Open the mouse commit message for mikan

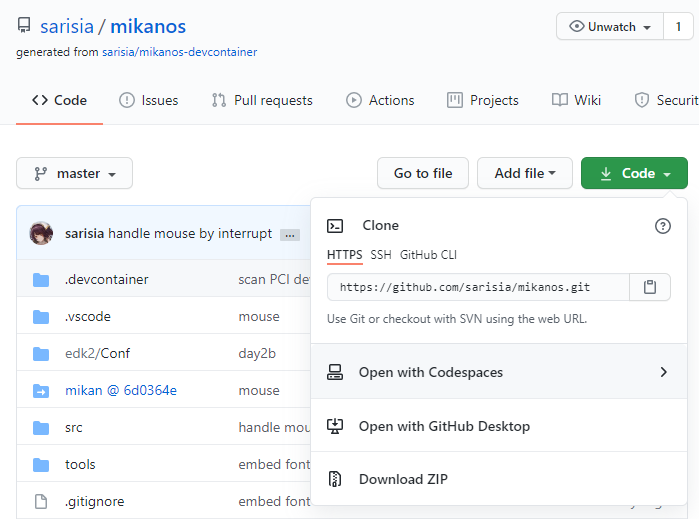click(259, 391)
